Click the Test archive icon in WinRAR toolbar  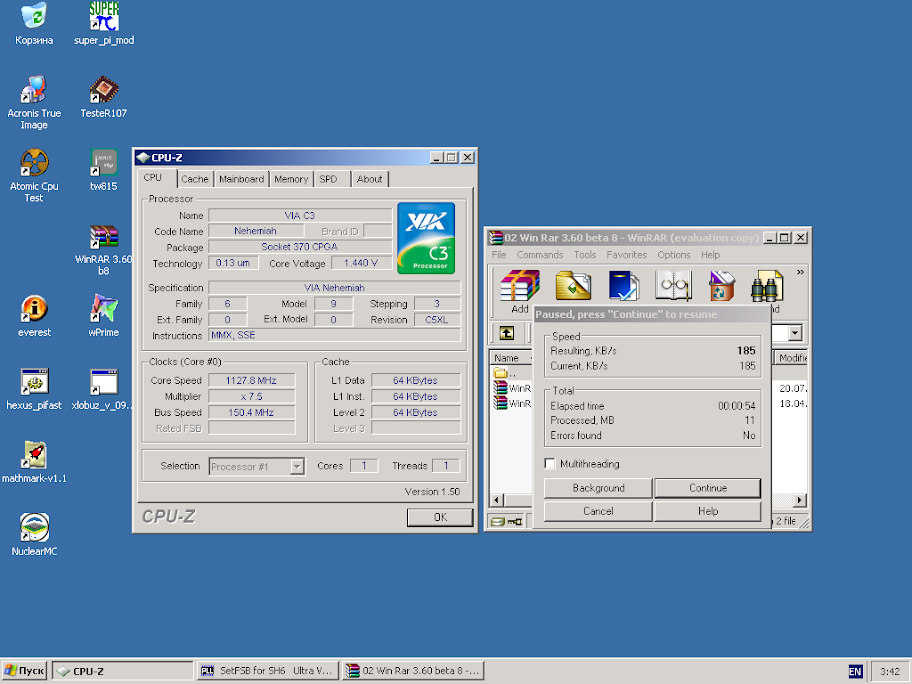click(624, 286)
